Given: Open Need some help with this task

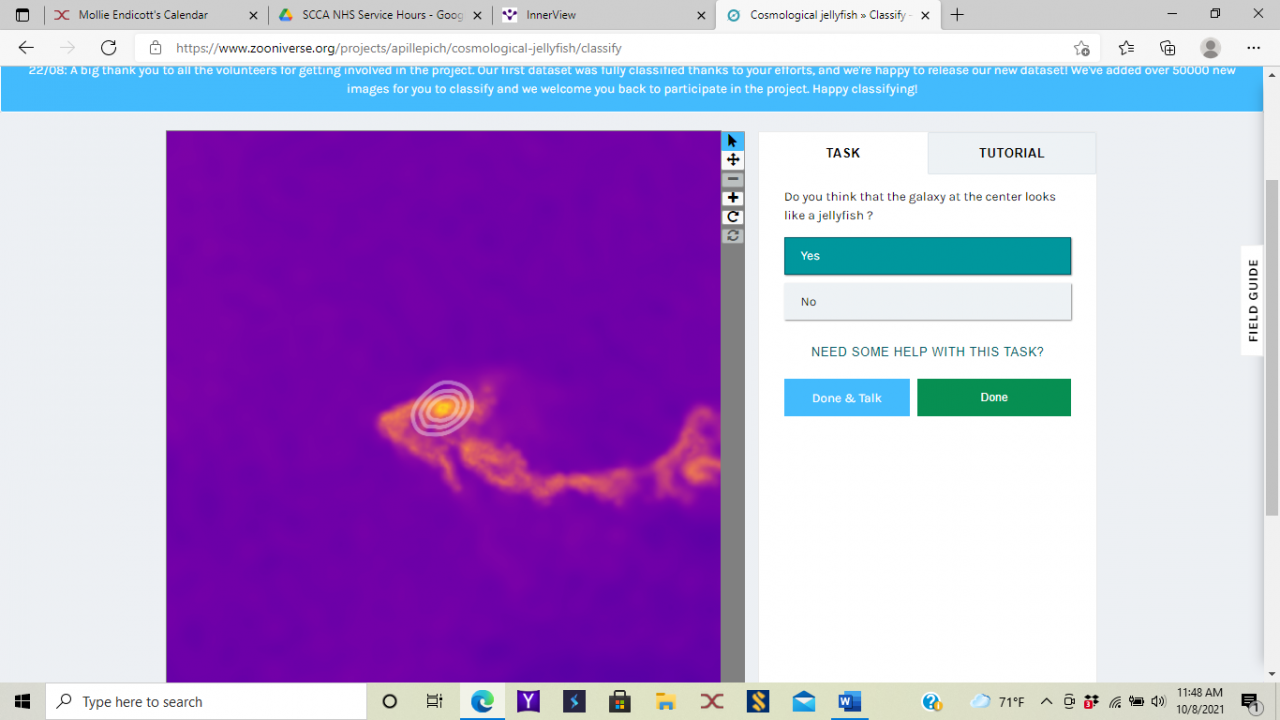Looking at the screenshot, I should [x=927, y=352].
